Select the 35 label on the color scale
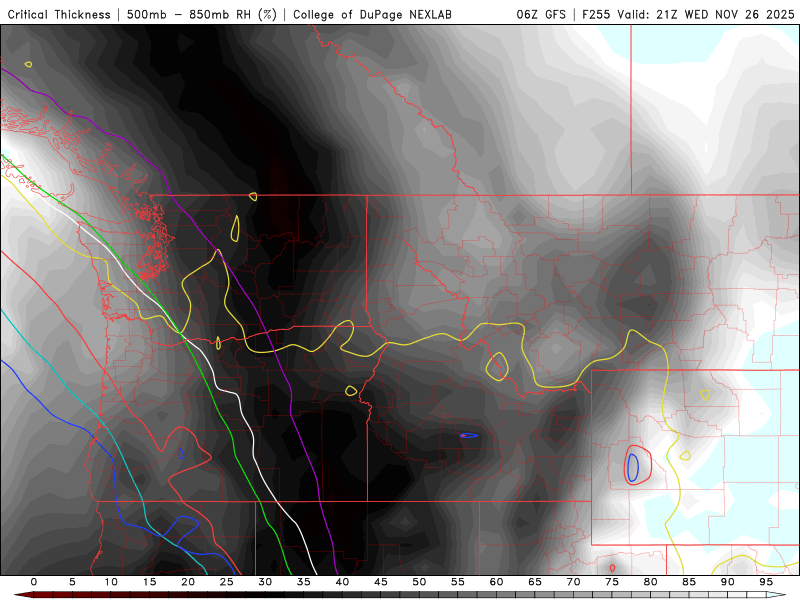This screenshot has width=800, height=600. point(304,582)
